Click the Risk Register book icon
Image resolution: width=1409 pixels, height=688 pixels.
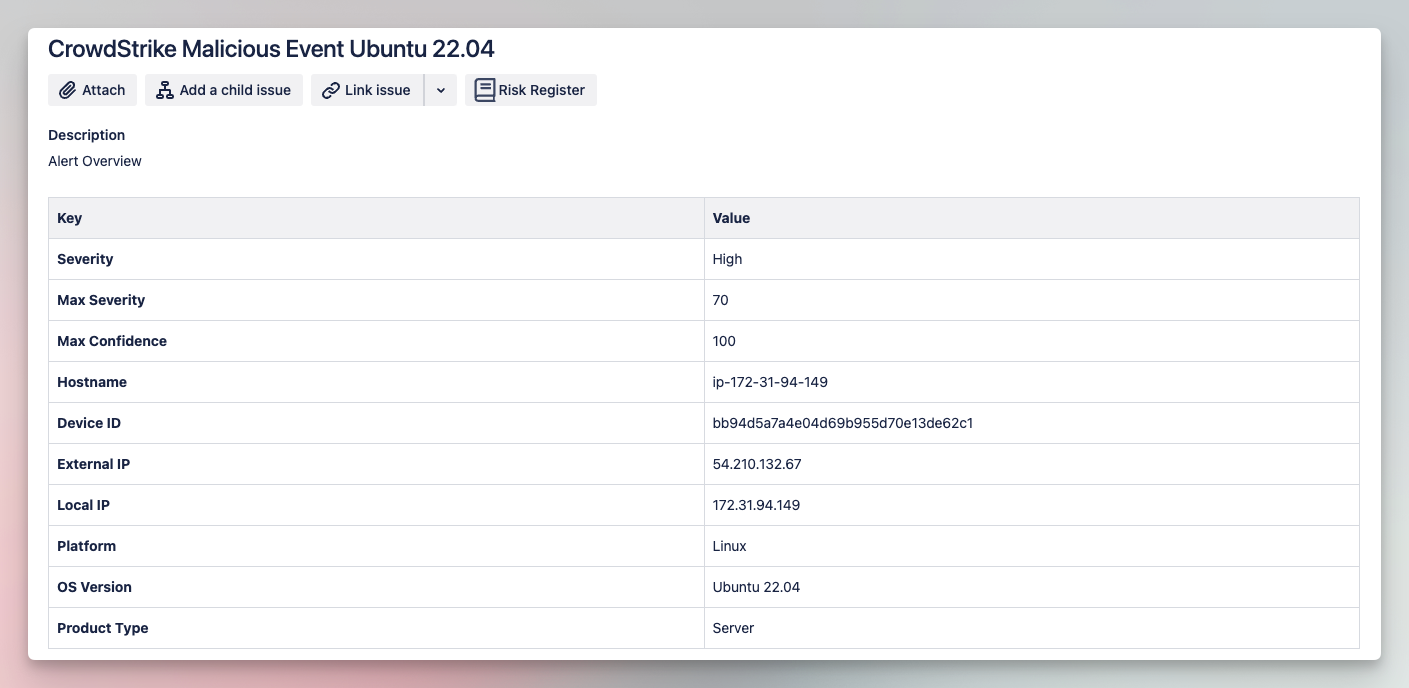click(485, 90)
